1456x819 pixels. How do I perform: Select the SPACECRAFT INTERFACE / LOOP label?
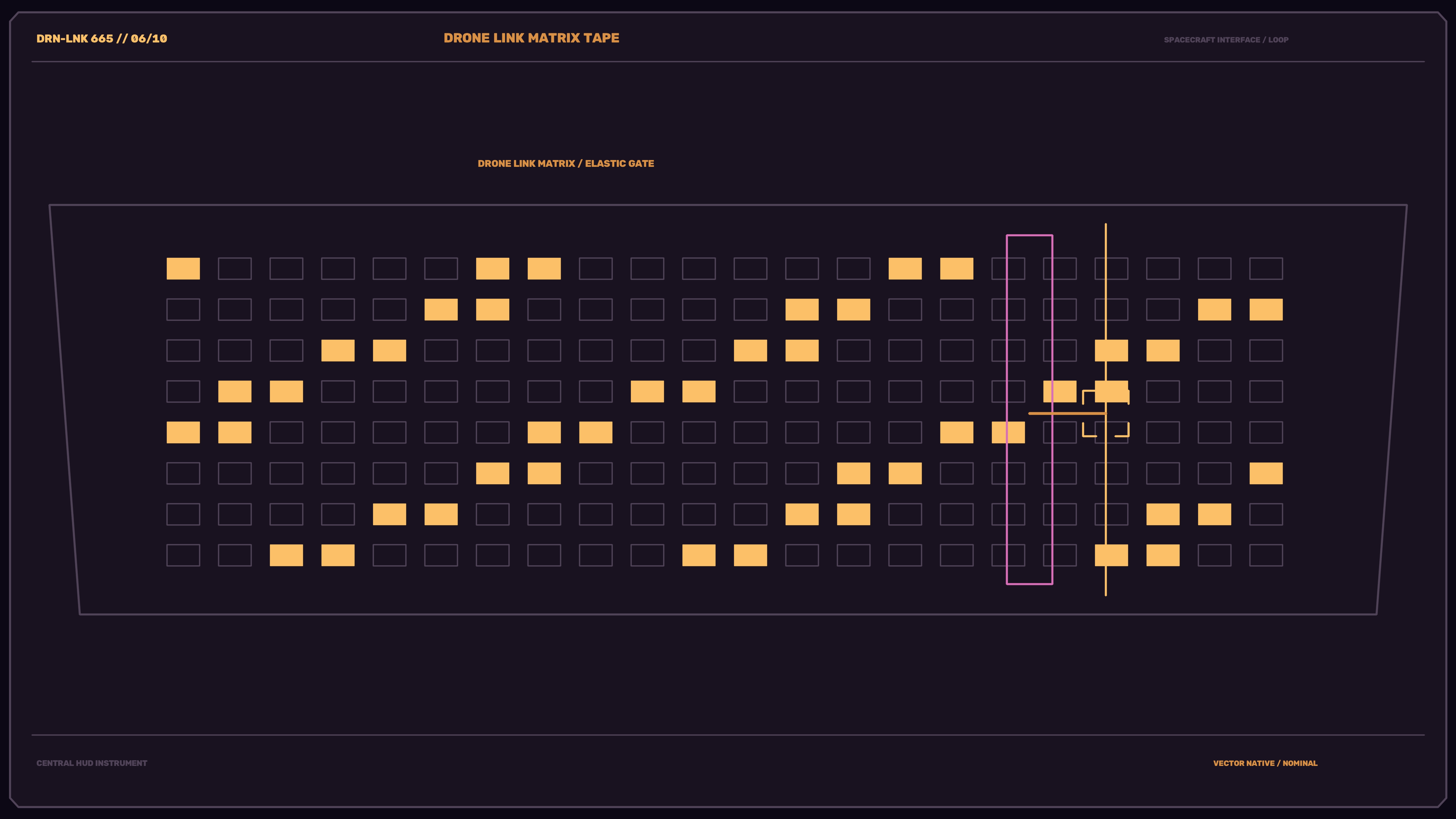pyautogui.click(x=1226, y=39)
